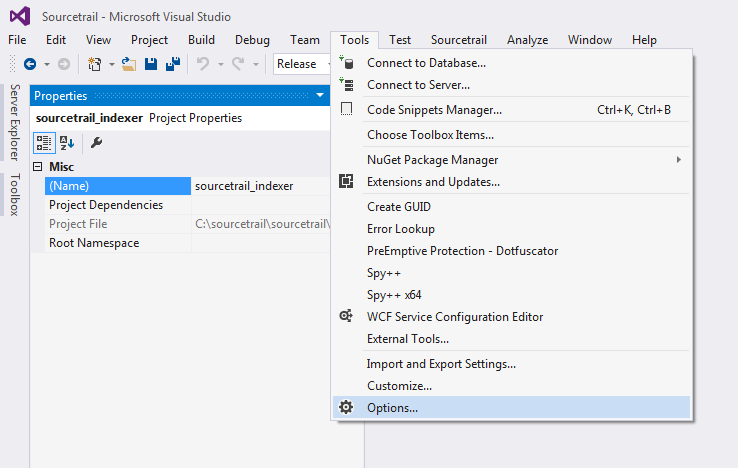
Task: Open the Release configuration combo box
Action: [302, 64]
